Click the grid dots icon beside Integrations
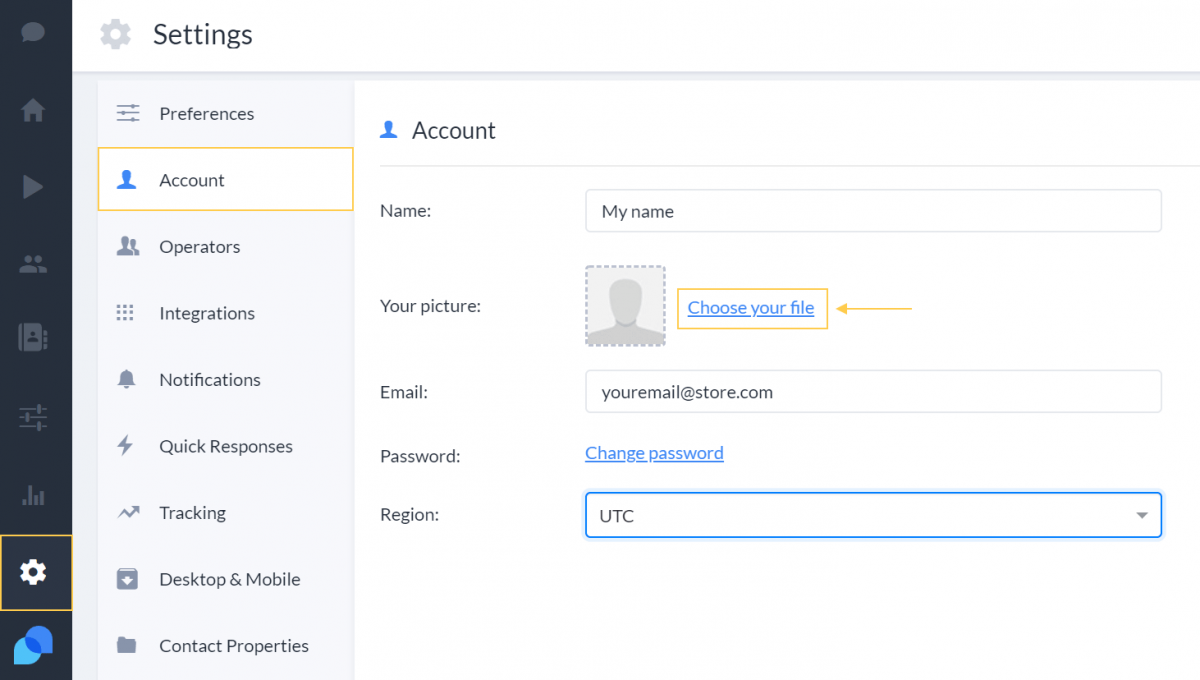 [x=125, y=313]
